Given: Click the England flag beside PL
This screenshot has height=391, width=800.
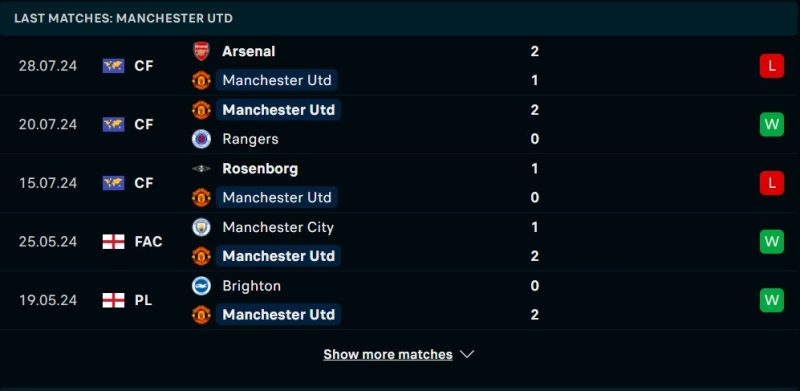Looking at the screenshot, I should click(x=113, y=300).
